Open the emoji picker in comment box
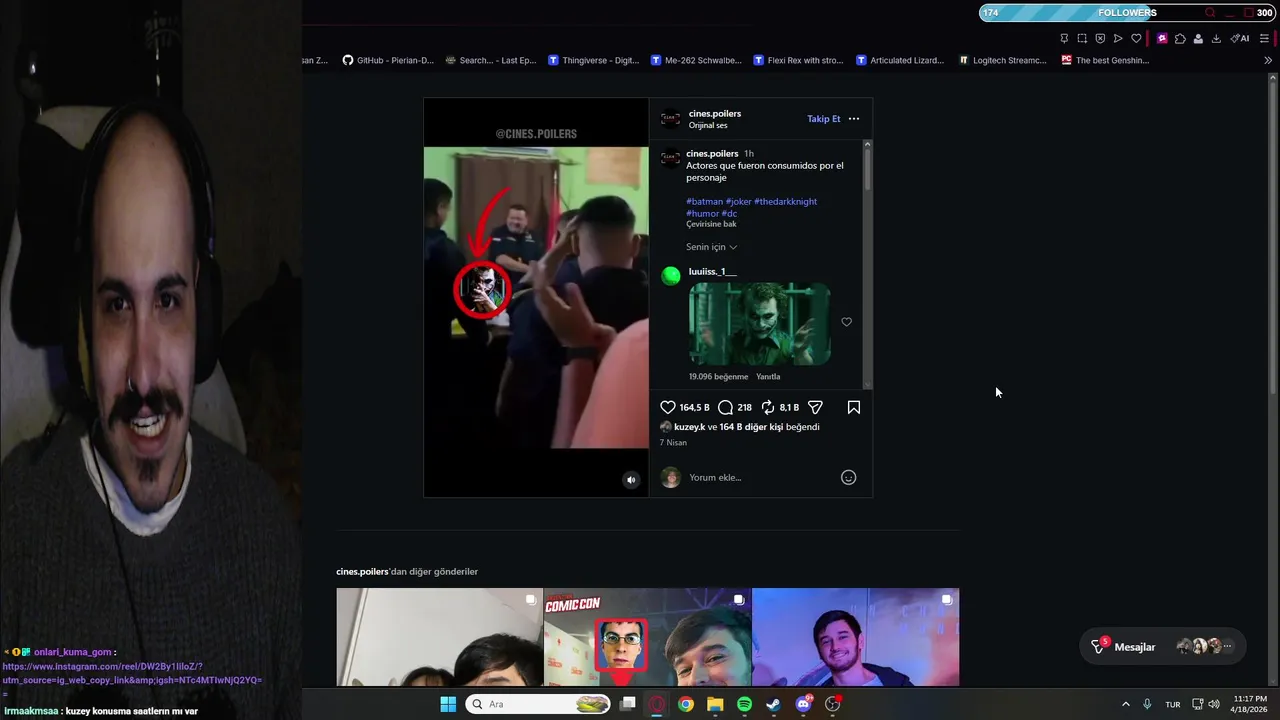Screen dimensions: 1280x720 848,478
